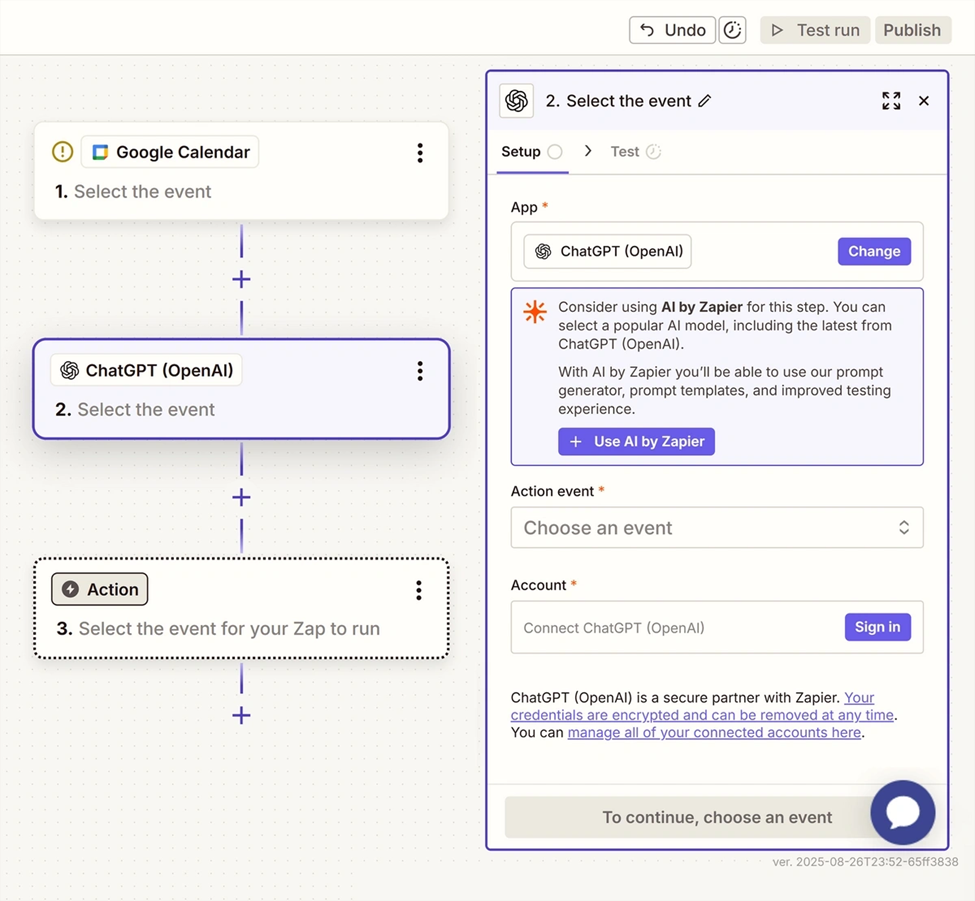Add step after the Action step
975x901 pixels.
[241, 715]
